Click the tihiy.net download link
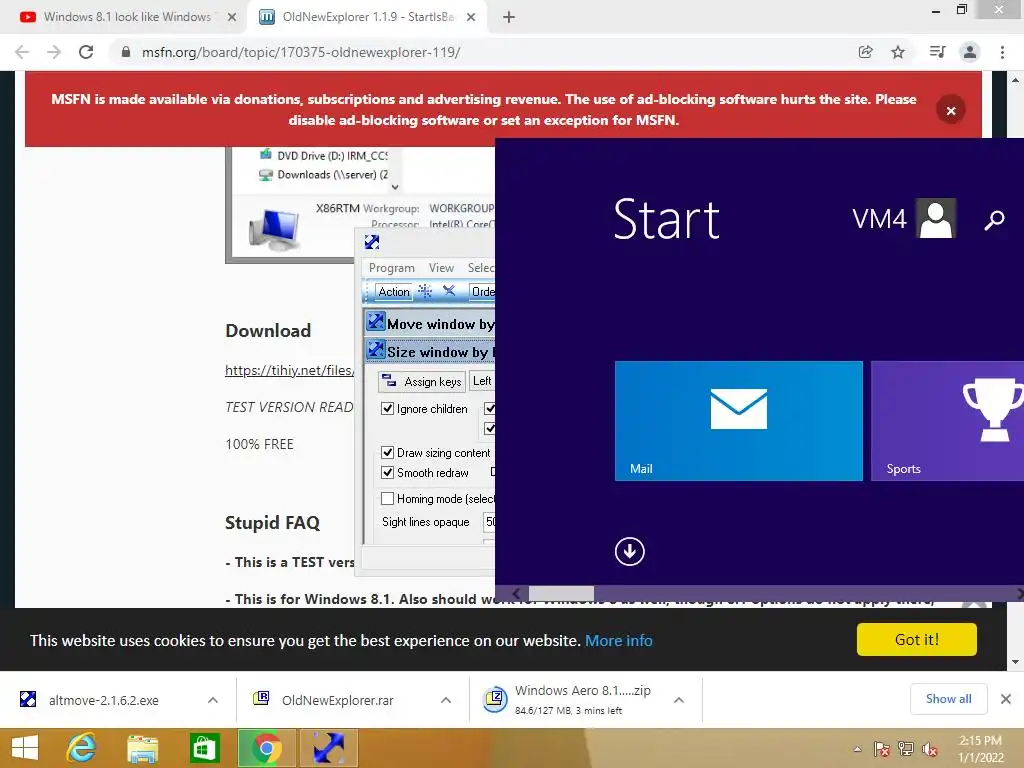 click(289, 370)
